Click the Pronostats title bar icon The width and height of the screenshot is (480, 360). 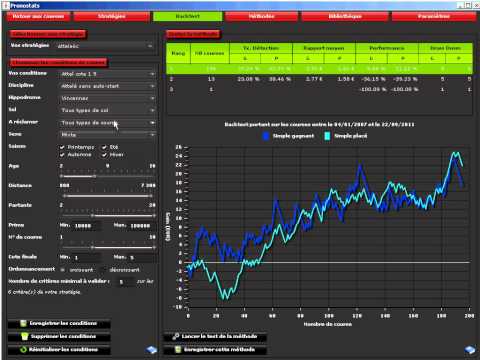[6, 5]
